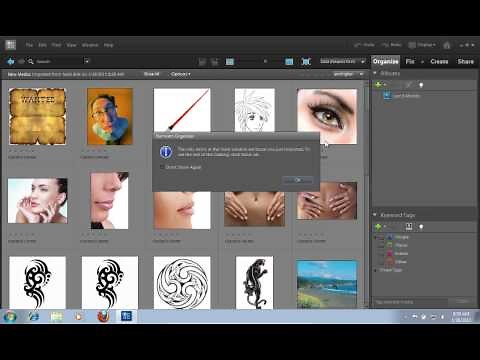This screenshot has height=360, width=480.
Task: Rotate selected photo right
Action: click(215, 62)
